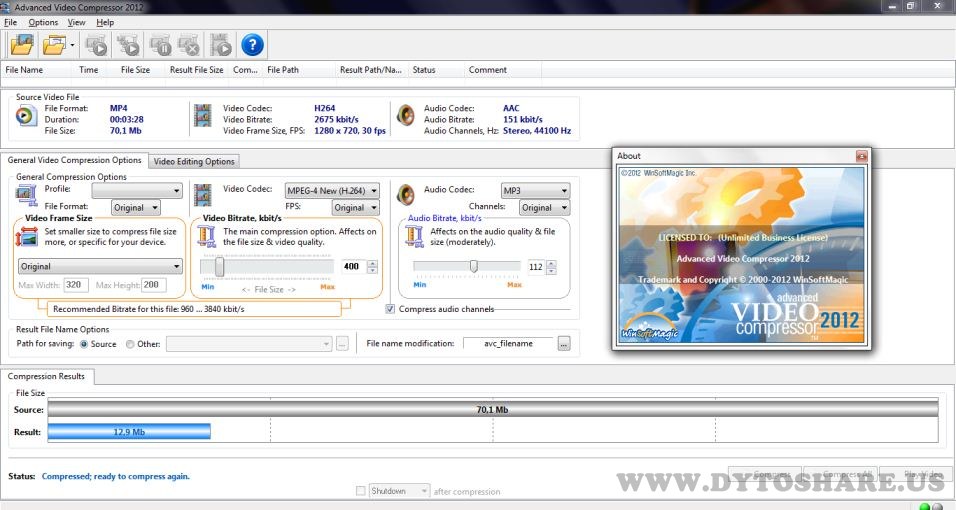This screenshot has width=956, height=510.
Task: Click browse button beside save path box
Action: pyautogui.click(x=342, y=344)
